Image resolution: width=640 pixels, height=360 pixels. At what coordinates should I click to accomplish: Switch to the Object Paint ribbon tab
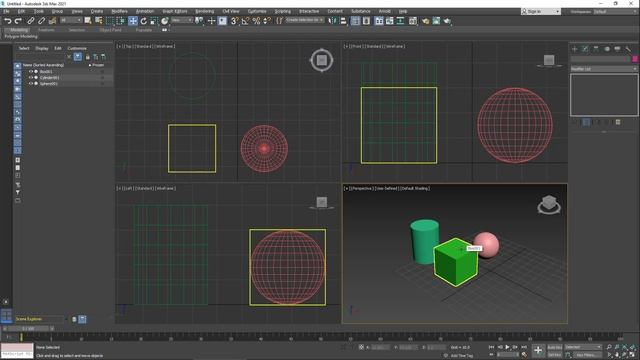tap(110, 30)
